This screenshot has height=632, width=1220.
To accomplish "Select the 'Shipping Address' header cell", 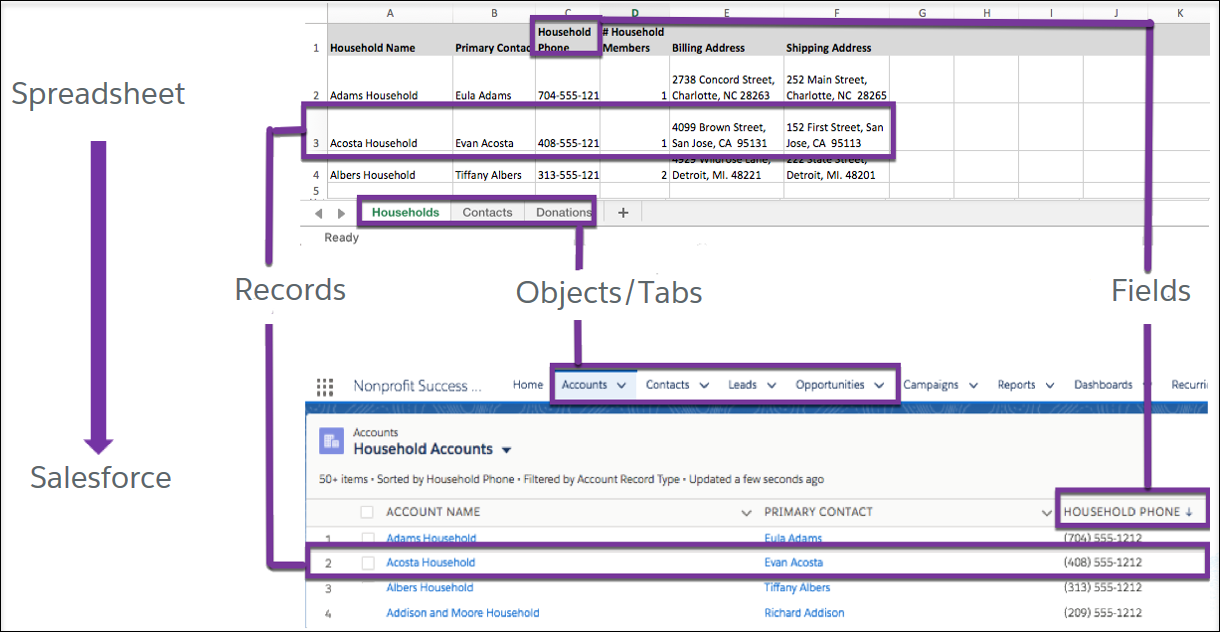I will point(836,40).
